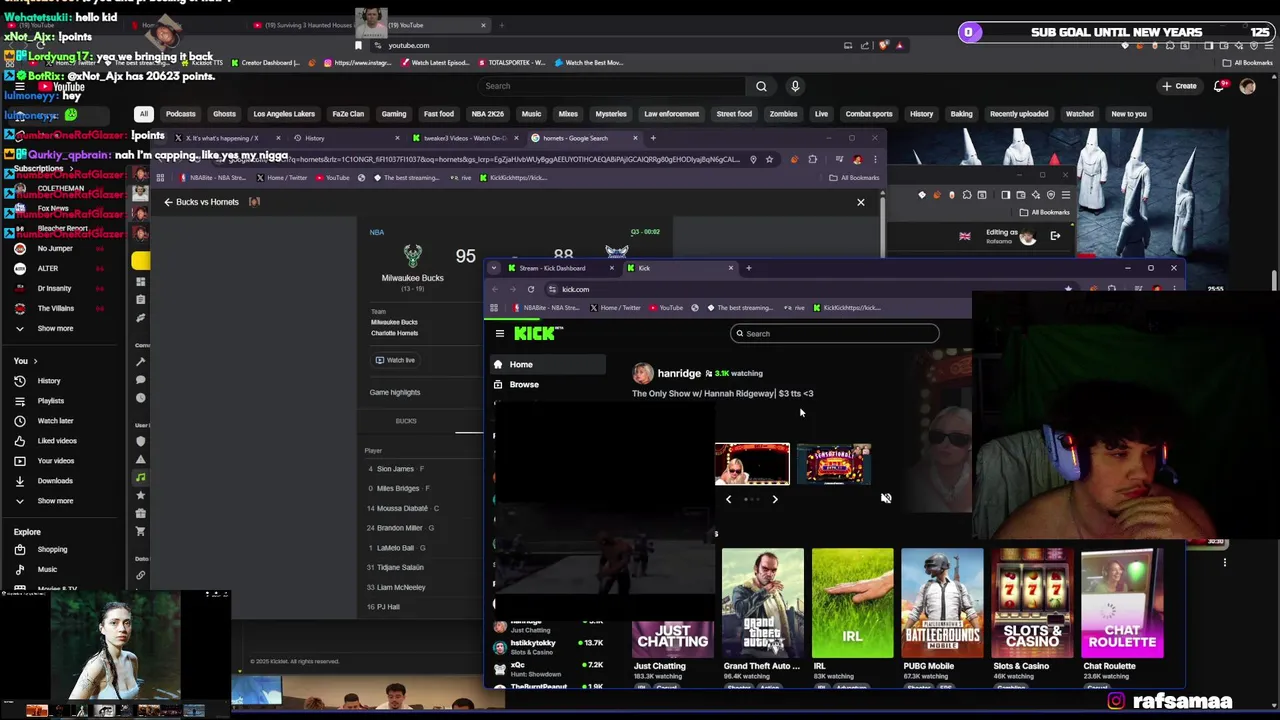The width and height of the screenshot is (1280, 720).
Task: Open a new tab in the Google window
Action: point(653,138)
